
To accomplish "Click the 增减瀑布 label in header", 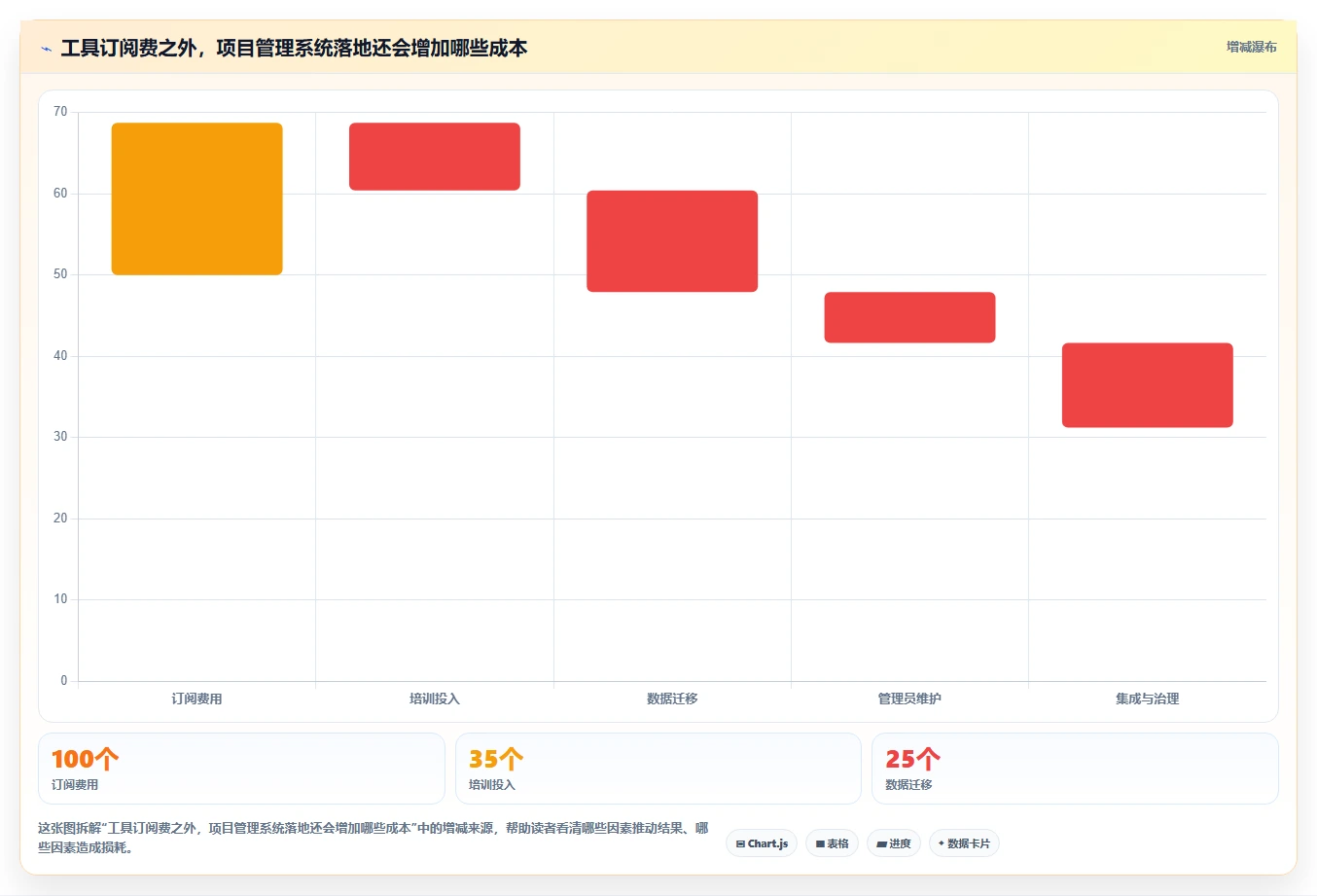I will [1251, 47].
